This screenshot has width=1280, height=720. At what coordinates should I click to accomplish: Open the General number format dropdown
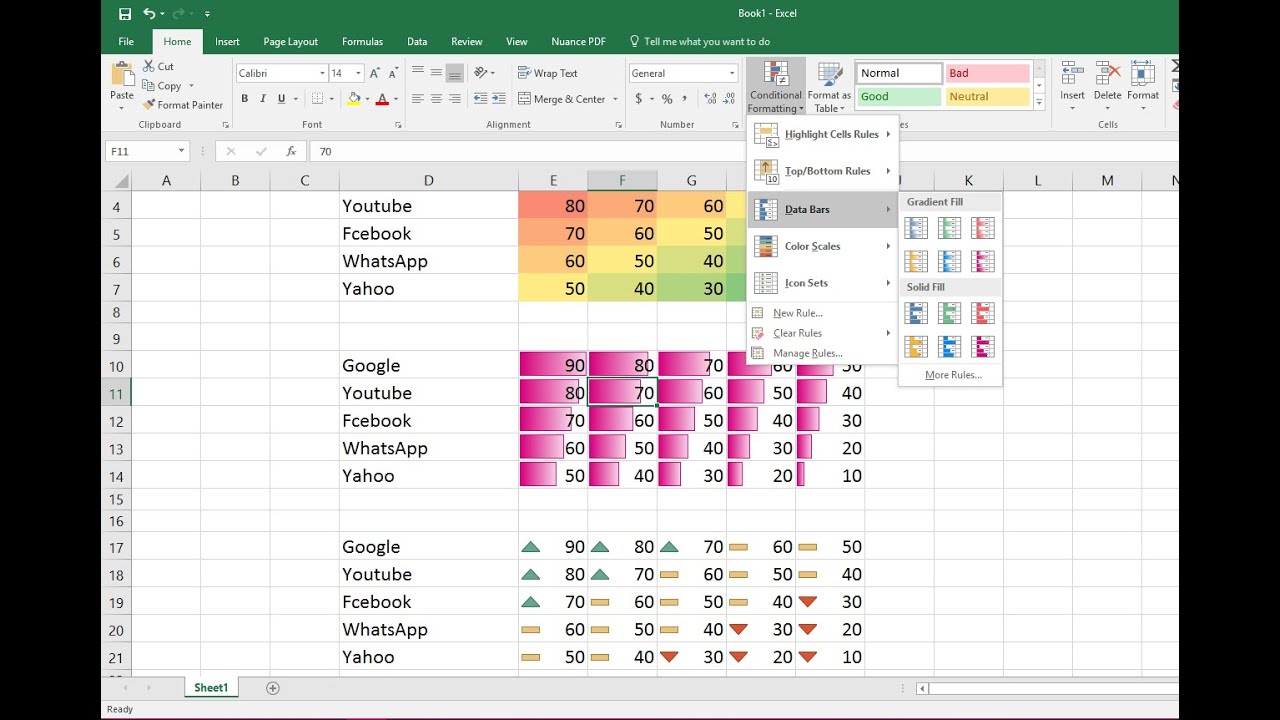732,73
